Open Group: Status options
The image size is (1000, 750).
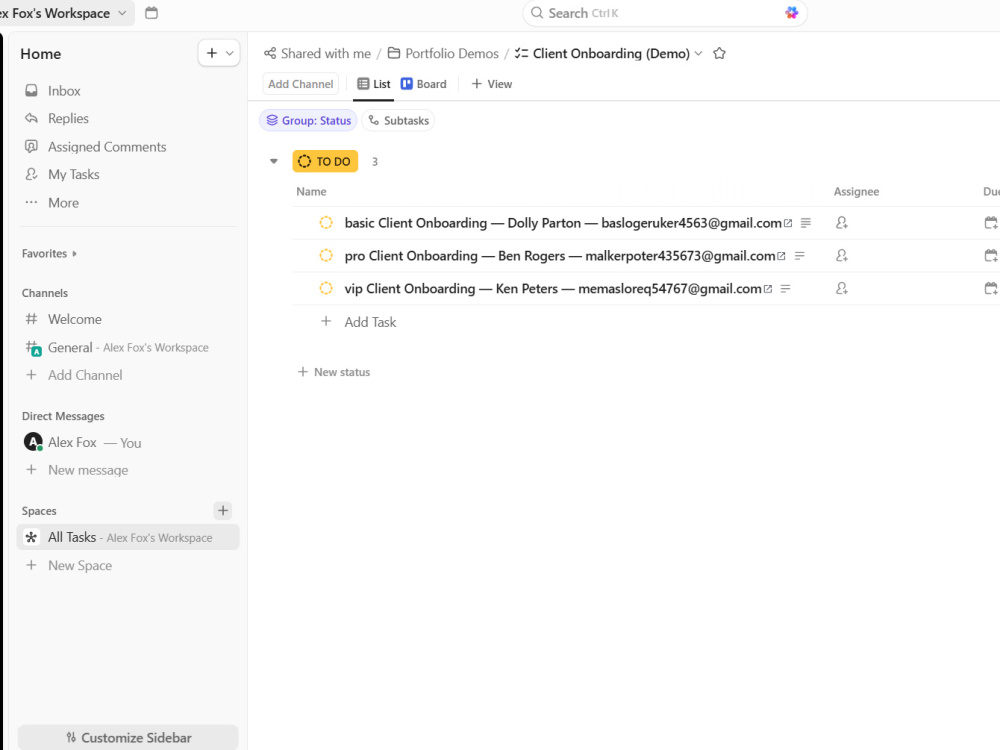pos(309,121)
